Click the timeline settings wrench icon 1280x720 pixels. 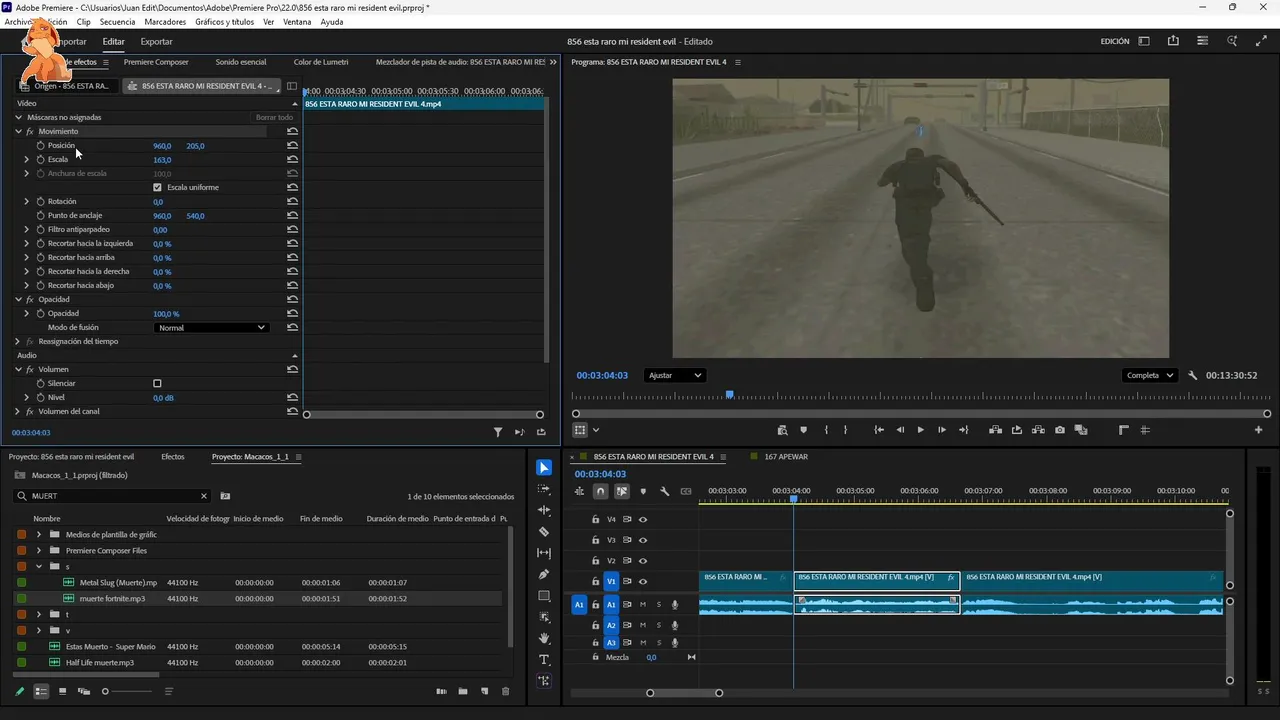(664, 491)
